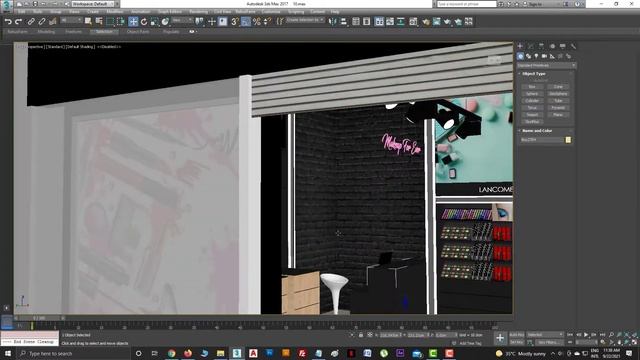The width and height of the screenshot is (640, 360).
Task: Open the Create Selection Set dropdown
Action: [305, 20]
